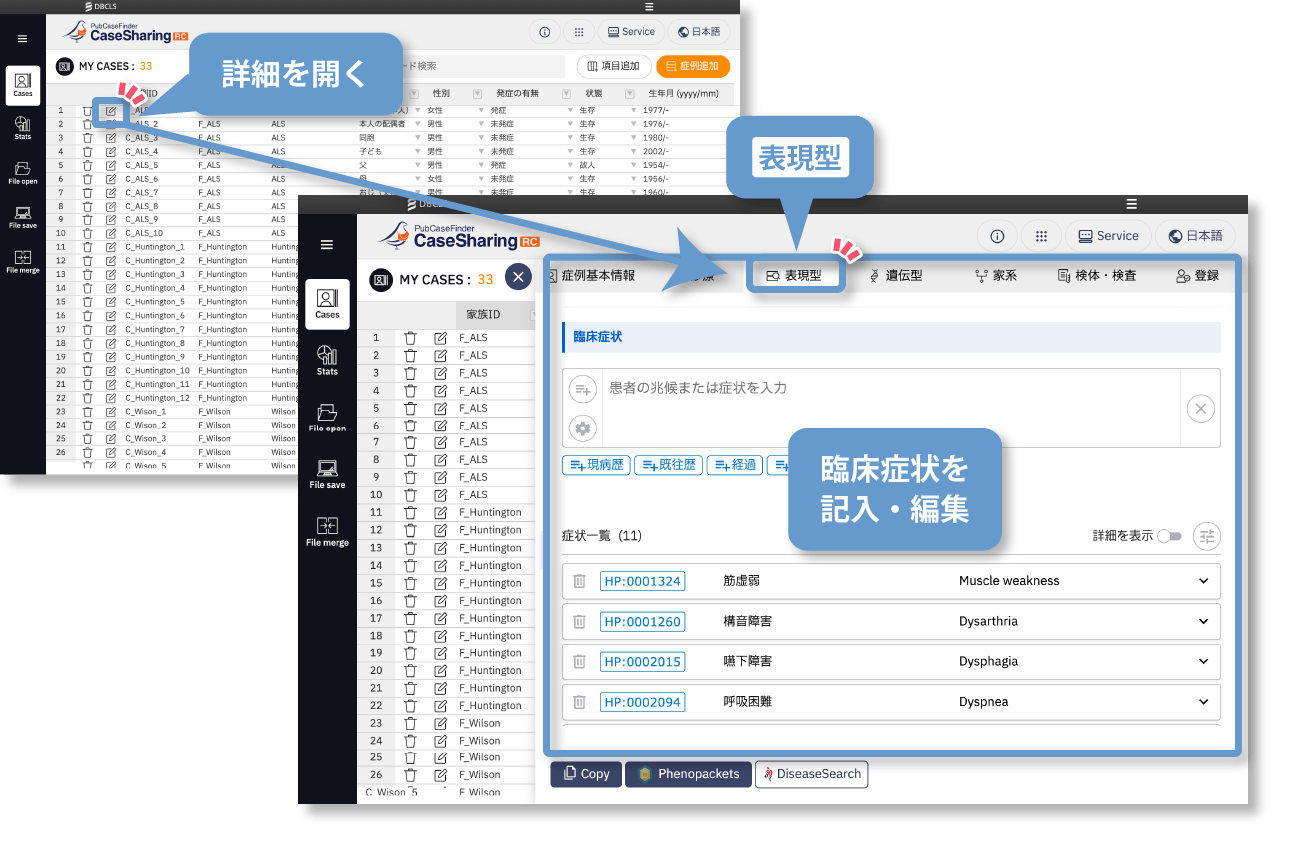This screenshot has height=860, width=1300.
Task: Open the Stats panel in front sidebar
Action: (327, 358)
